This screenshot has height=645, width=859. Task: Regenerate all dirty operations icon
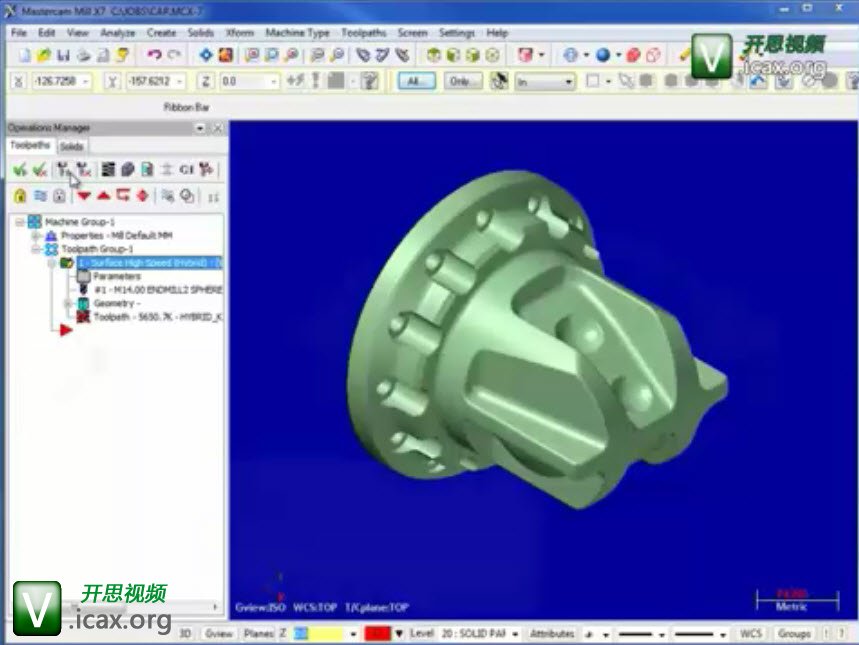83,169
